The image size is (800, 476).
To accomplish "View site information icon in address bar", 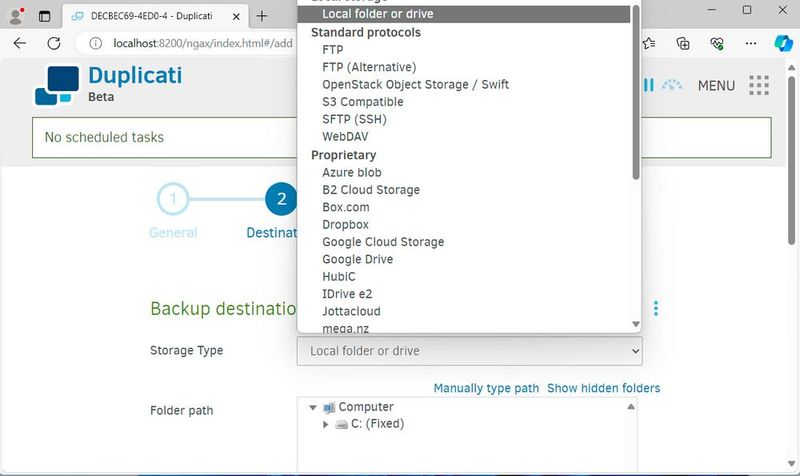I will click(x=95, y=43).
